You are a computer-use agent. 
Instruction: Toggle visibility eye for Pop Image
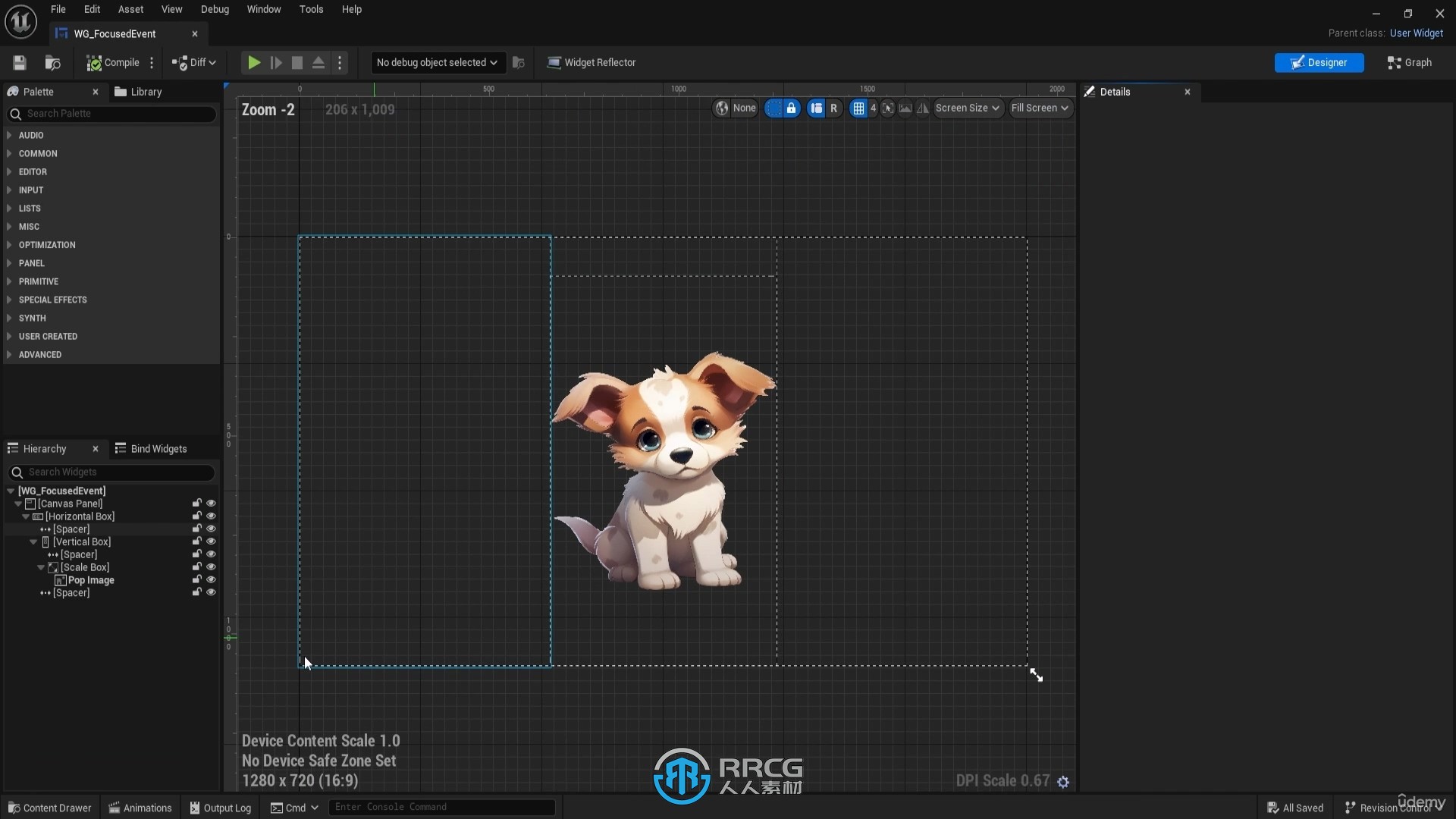[x=211, y=580]
